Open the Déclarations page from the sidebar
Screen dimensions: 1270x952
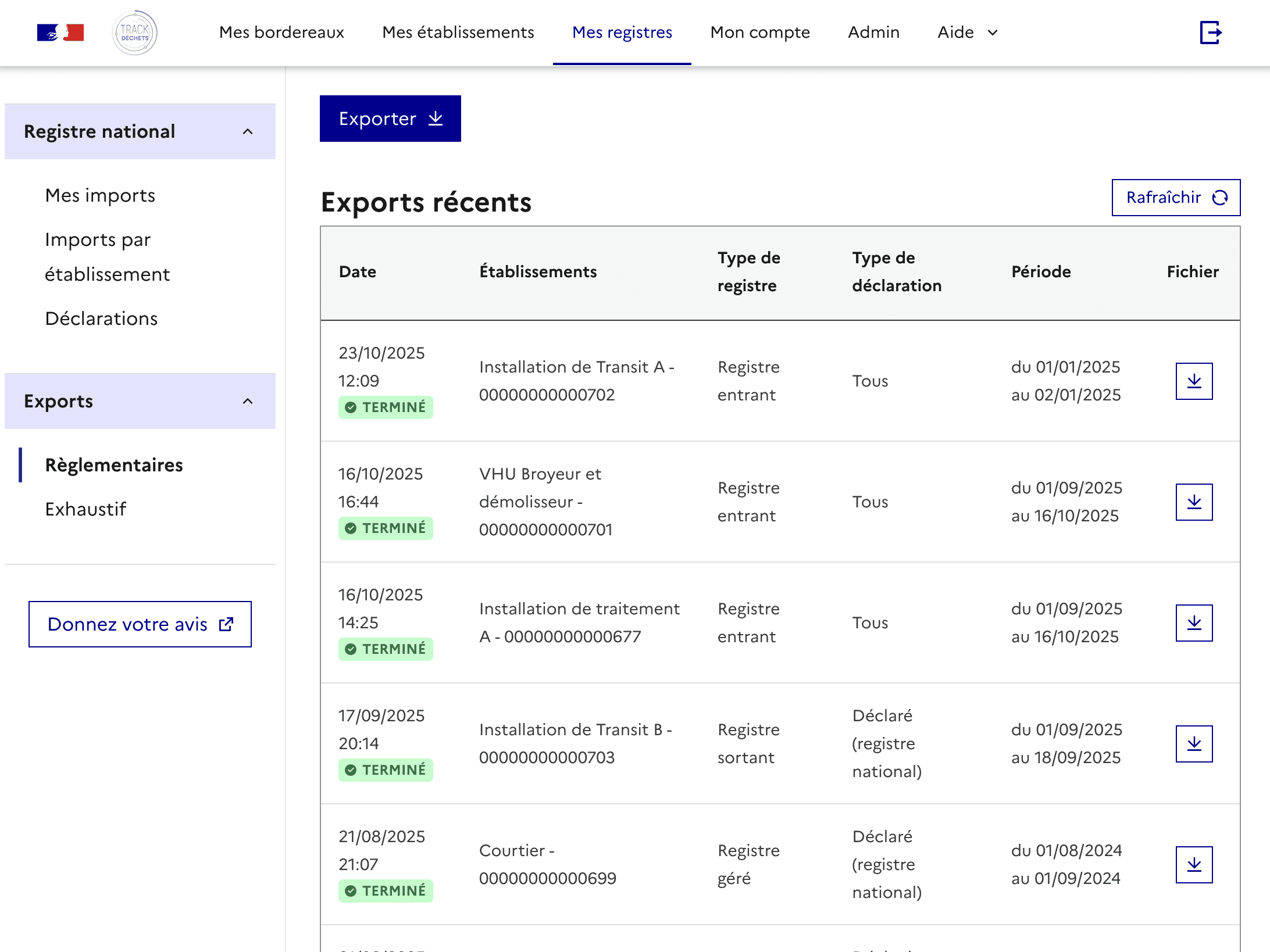[102, 318]
